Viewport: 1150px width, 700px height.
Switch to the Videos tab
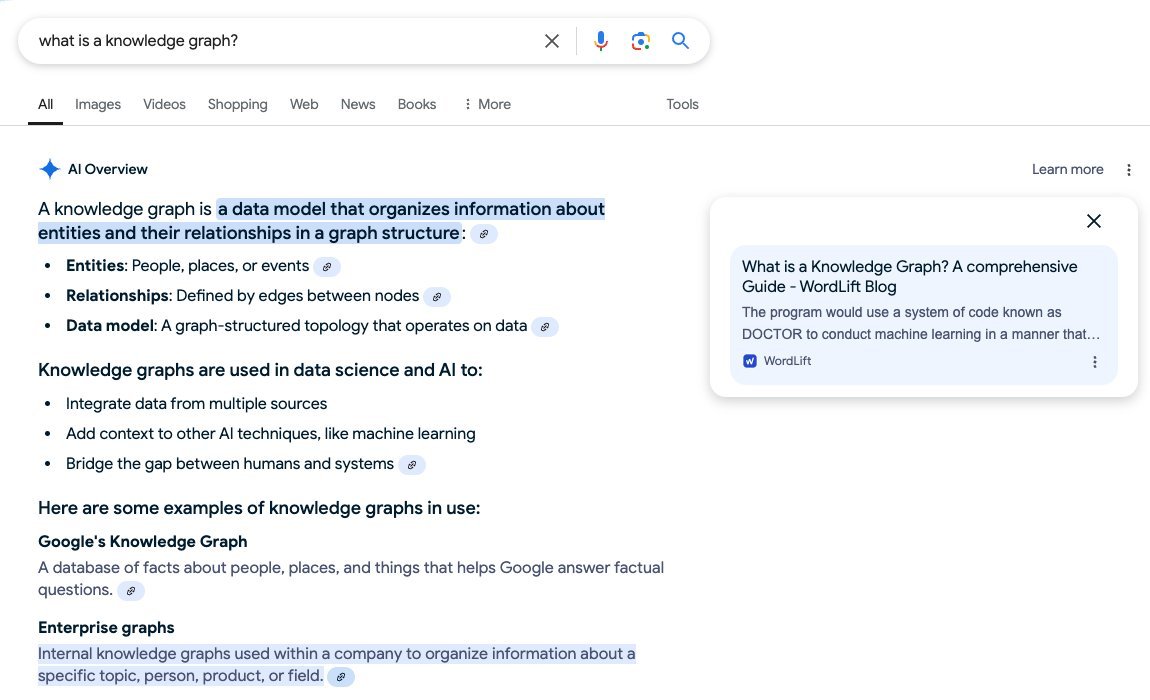164,104
